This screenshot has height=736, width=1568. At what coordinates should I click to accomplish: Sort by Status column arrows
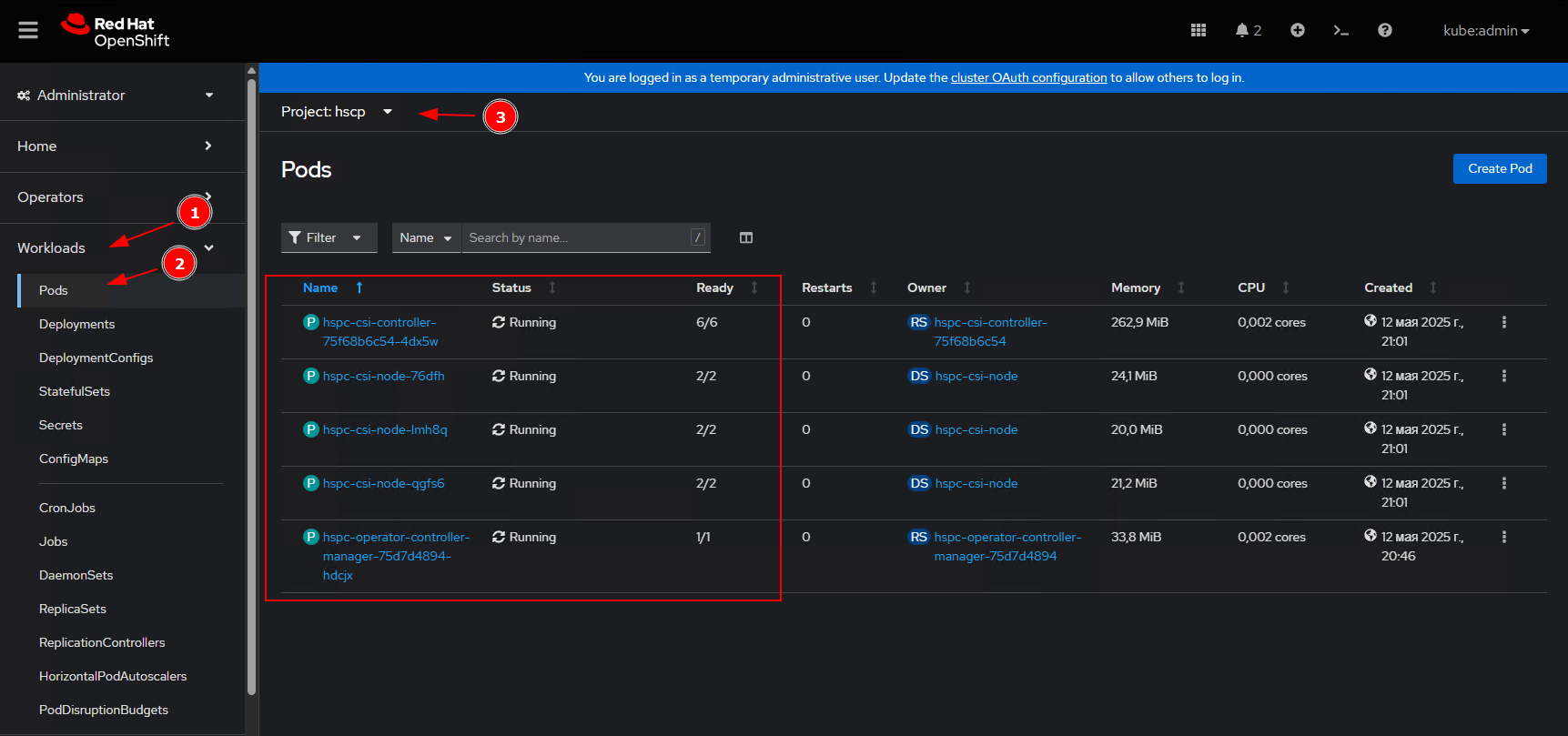552,287
